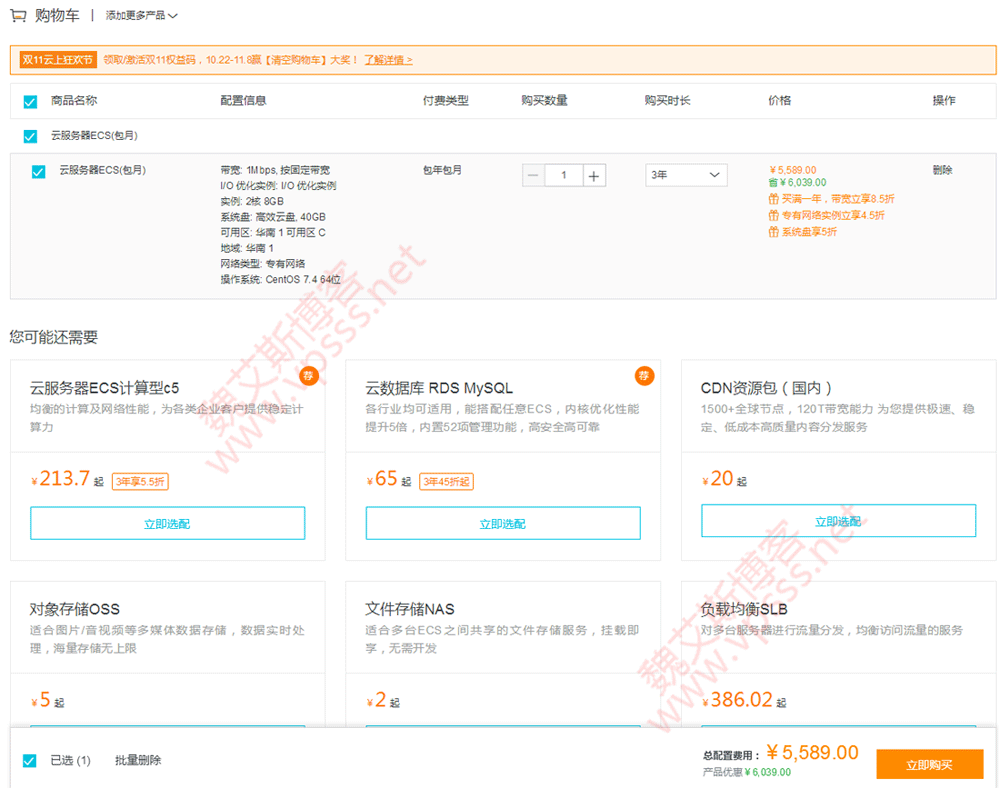Decrease purchase quantity with minus button
This screenshot has height=788, width=1000.
pyautogui.click(x=533, y=175)
